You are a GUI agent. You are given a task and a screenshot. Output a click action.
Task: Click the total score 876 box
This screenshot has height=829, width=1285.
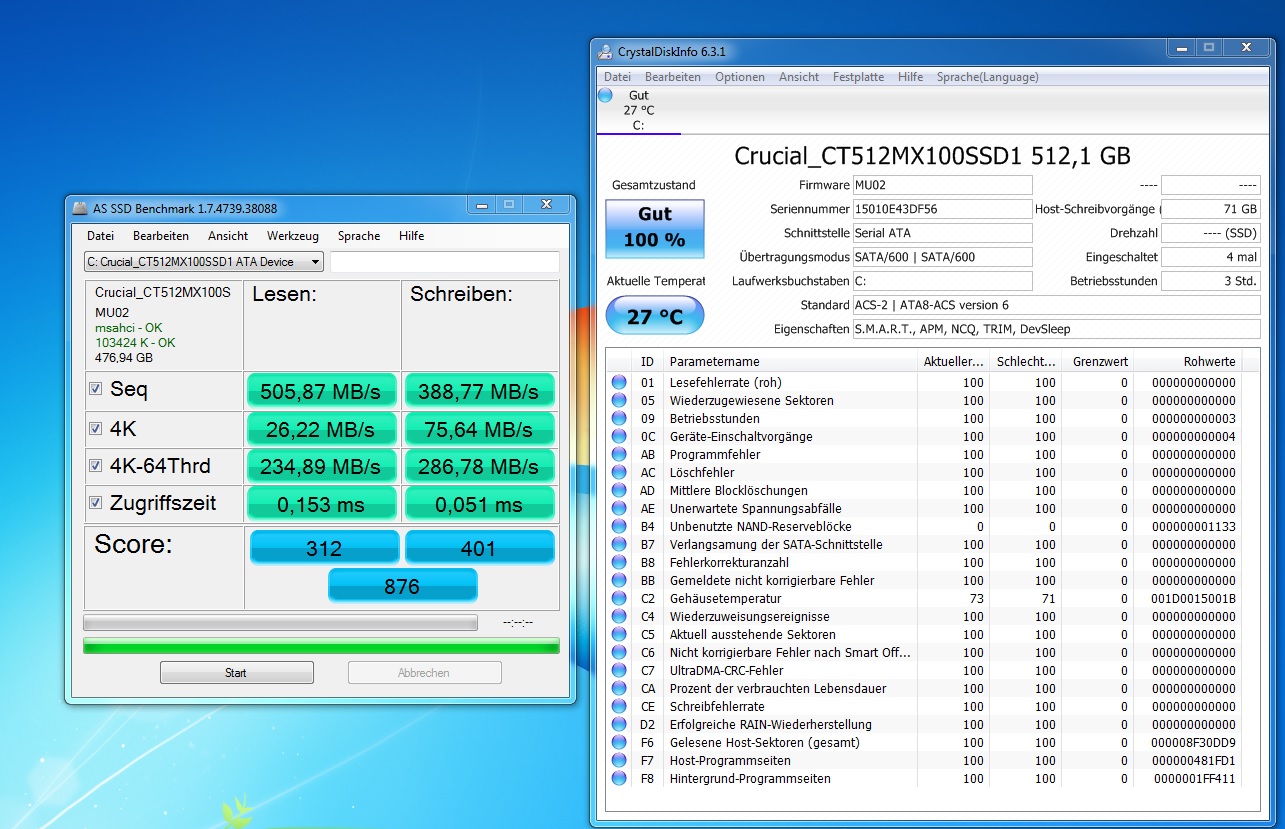tap(403, 586)
